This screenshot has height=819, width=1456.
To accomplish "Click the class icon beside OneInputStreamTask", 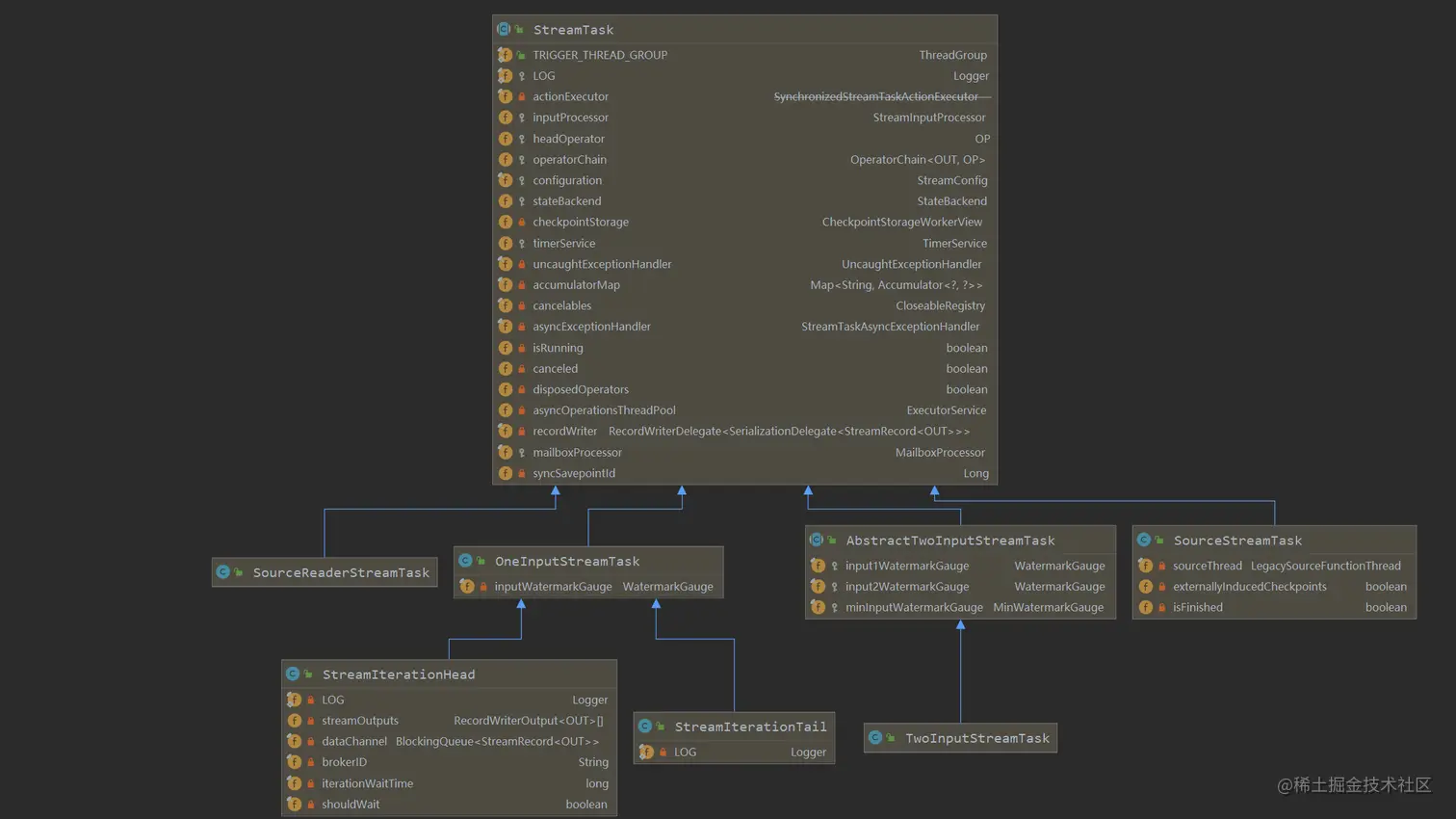I will (465, 561).
